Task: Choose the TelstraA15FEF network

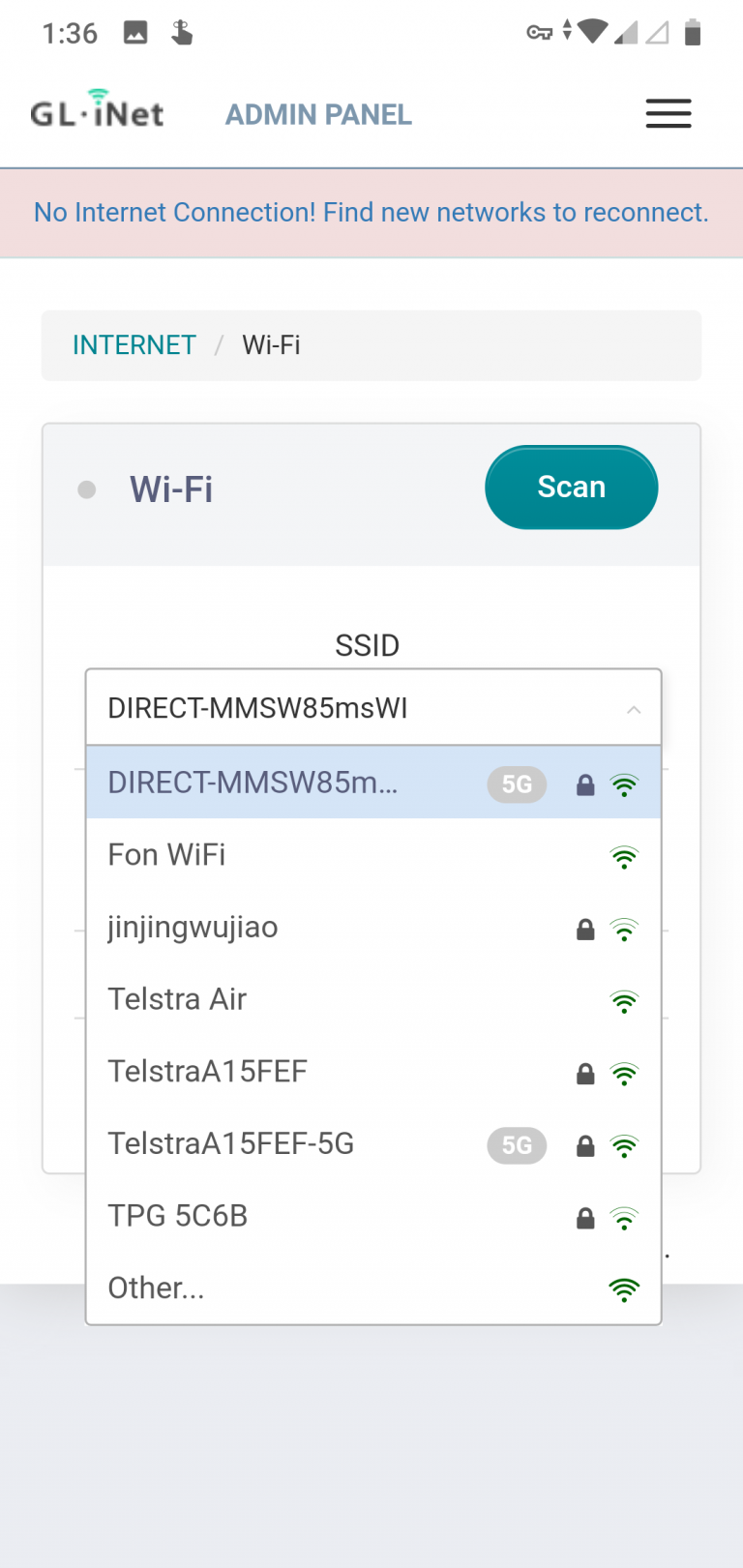Action: (x=208, y=1072)
